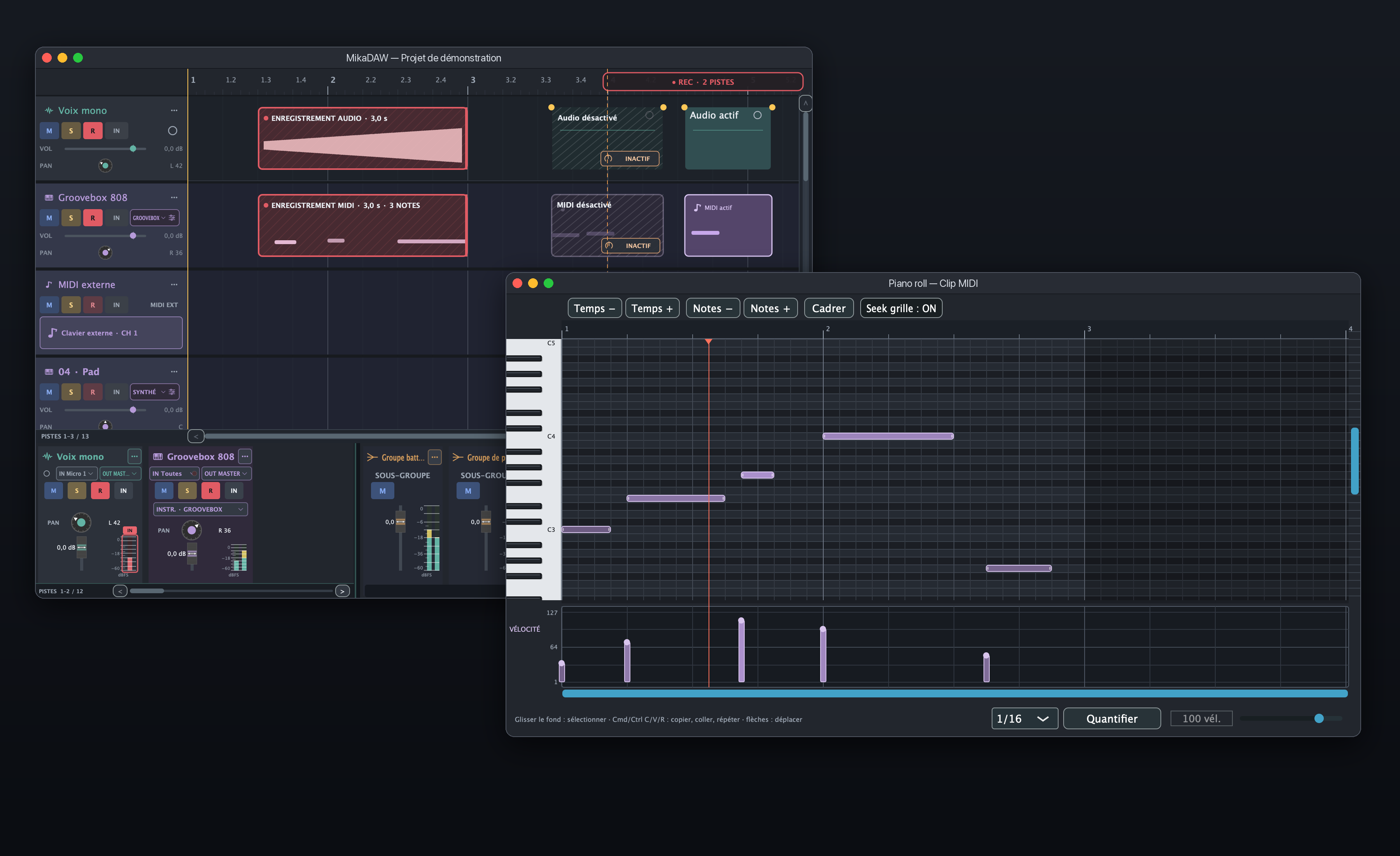
Task: Solo the Groovebox 808 track
Action: 71,218
